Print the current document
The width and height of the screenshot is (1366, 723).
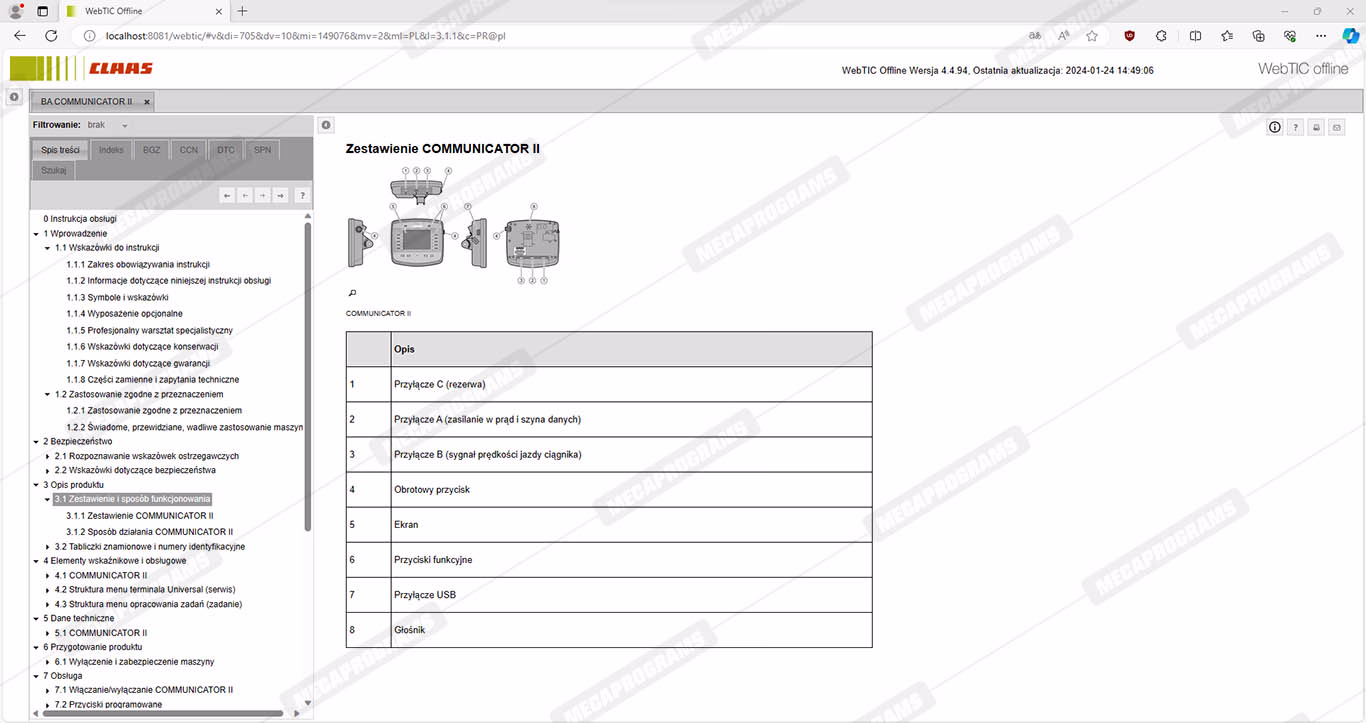[x=1316, y=127]
